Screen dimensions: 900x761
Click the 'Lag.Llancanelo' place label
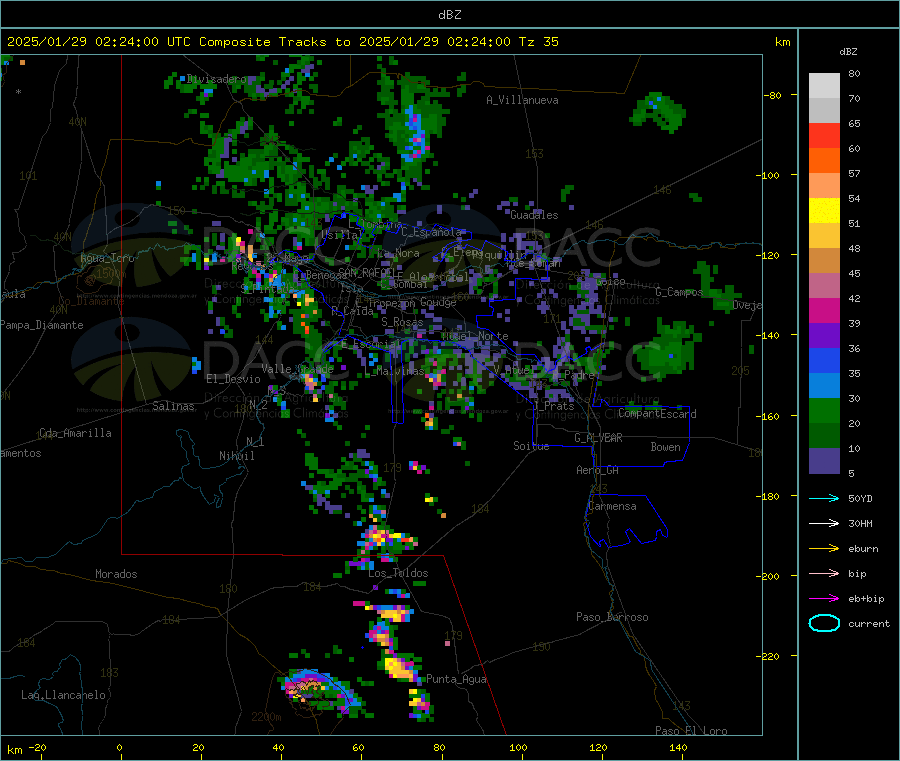[63, 696]
